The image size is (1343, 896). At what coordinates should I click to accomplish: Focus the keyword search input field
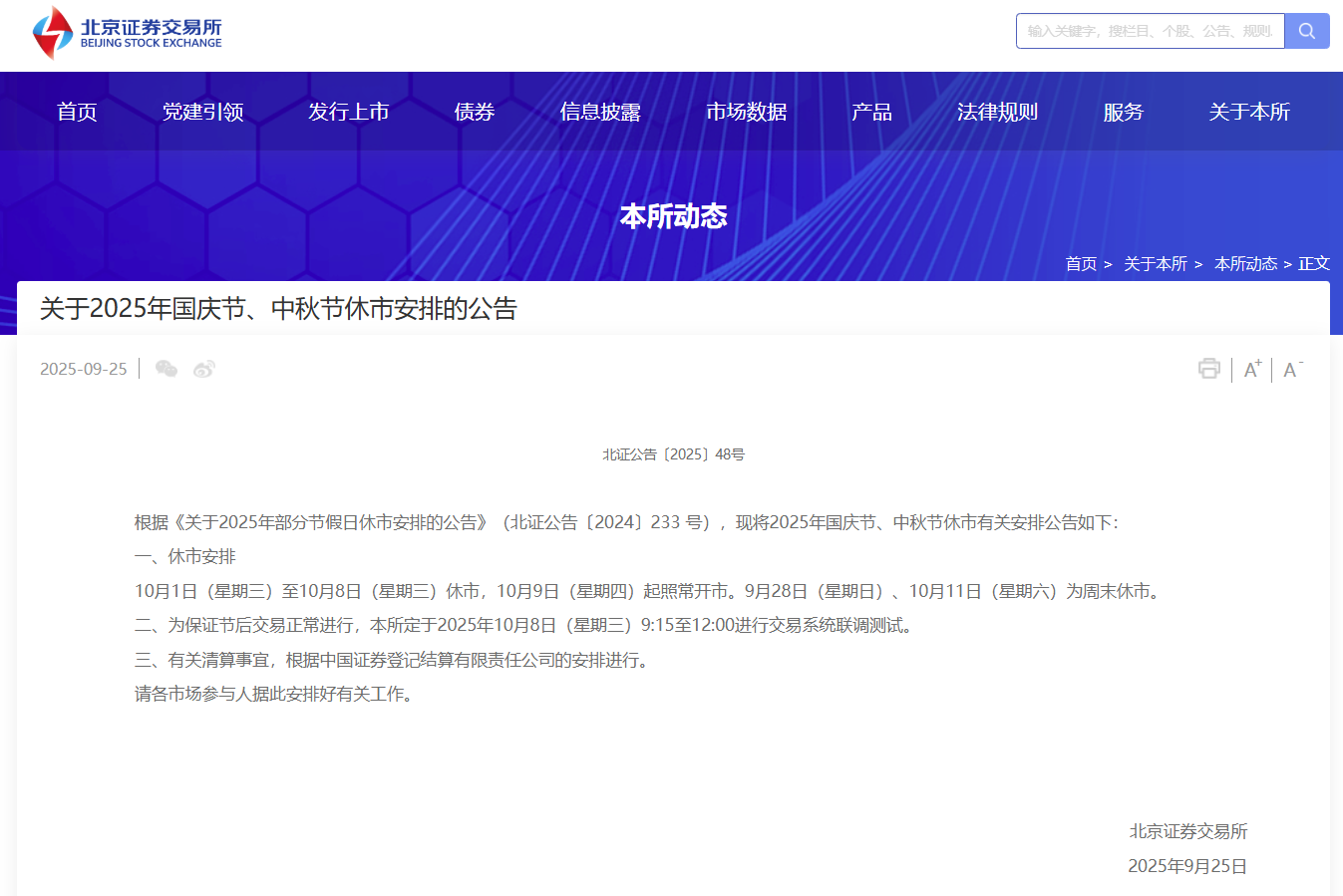point(1150,31)
